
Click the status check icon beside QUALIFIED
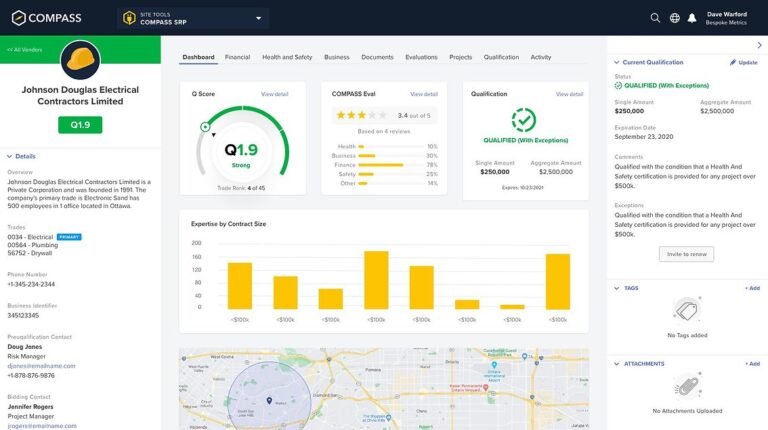pyautogui.click(x=618, y=86)
